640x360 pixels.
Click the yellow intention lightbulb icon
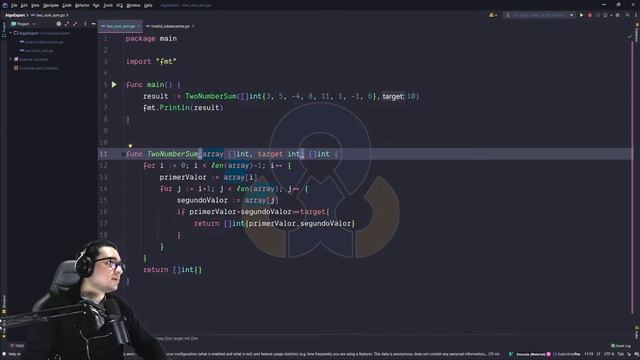pos(130,146)
